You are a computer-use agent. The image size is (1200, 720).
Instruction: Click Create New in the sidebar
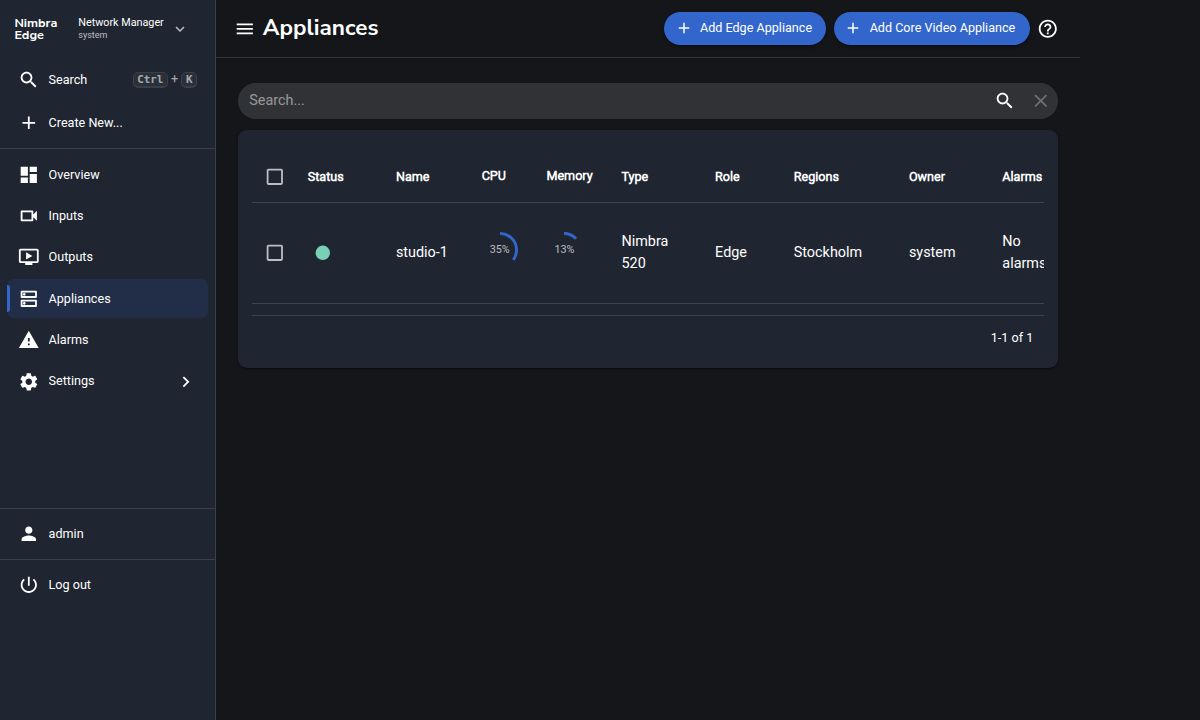pyautogui.click(x=108, y=123)
